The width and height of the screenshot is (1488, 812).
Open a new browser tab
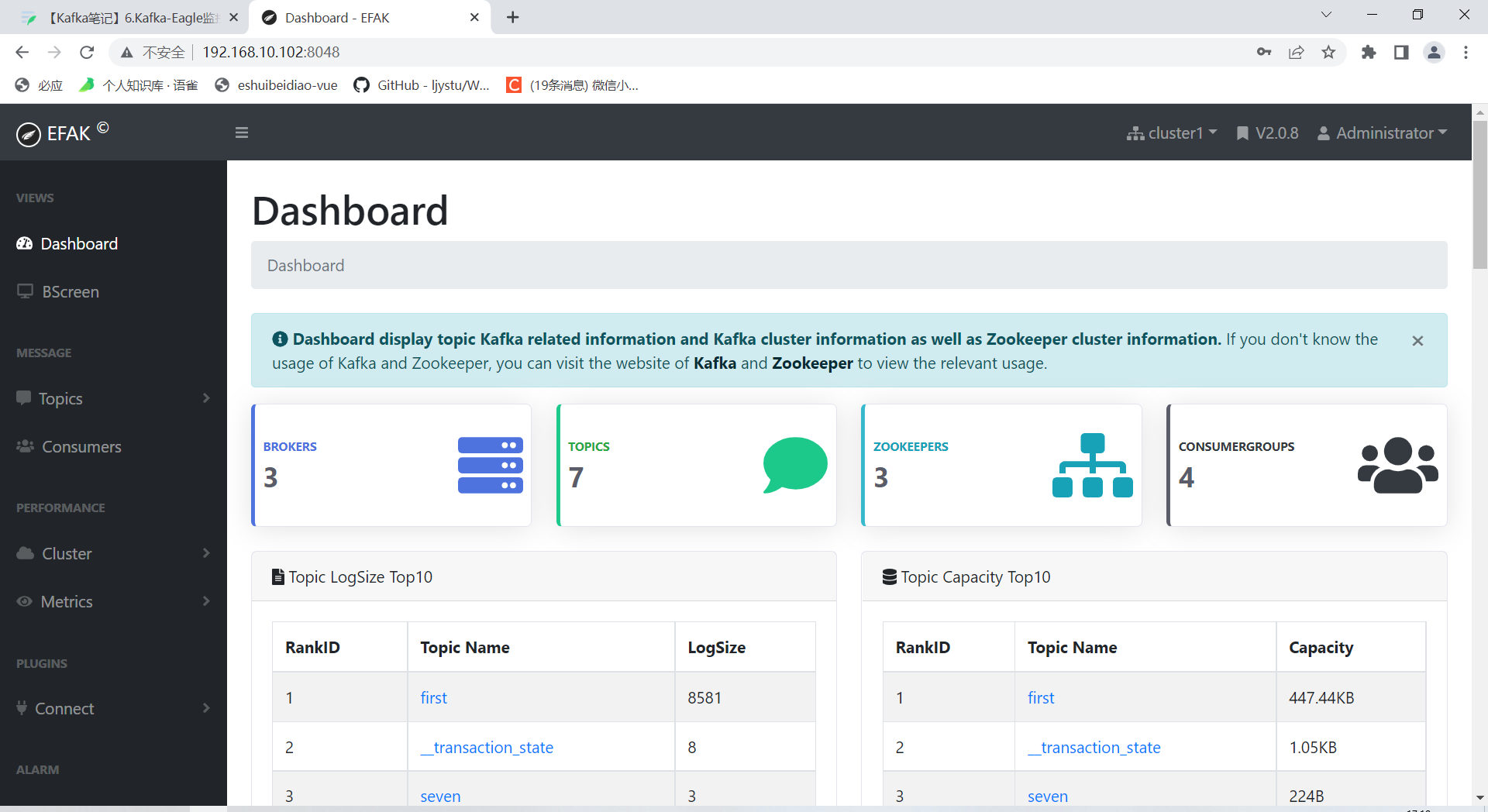pos(513,17)
